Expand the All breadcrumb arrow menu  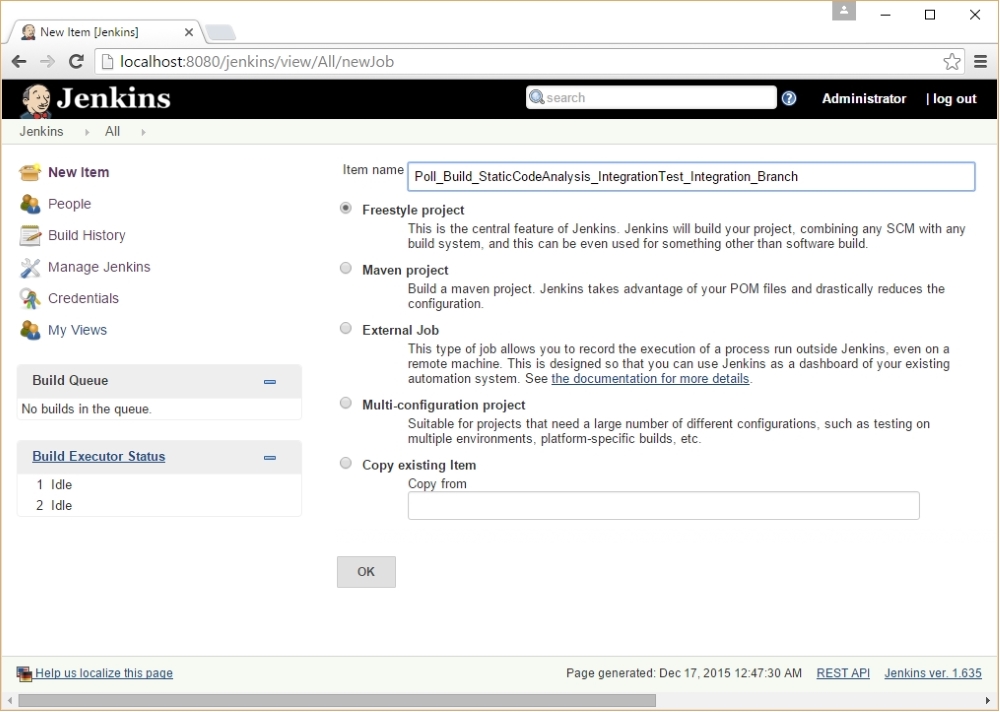pyautogui.click(x=143, y=132)
